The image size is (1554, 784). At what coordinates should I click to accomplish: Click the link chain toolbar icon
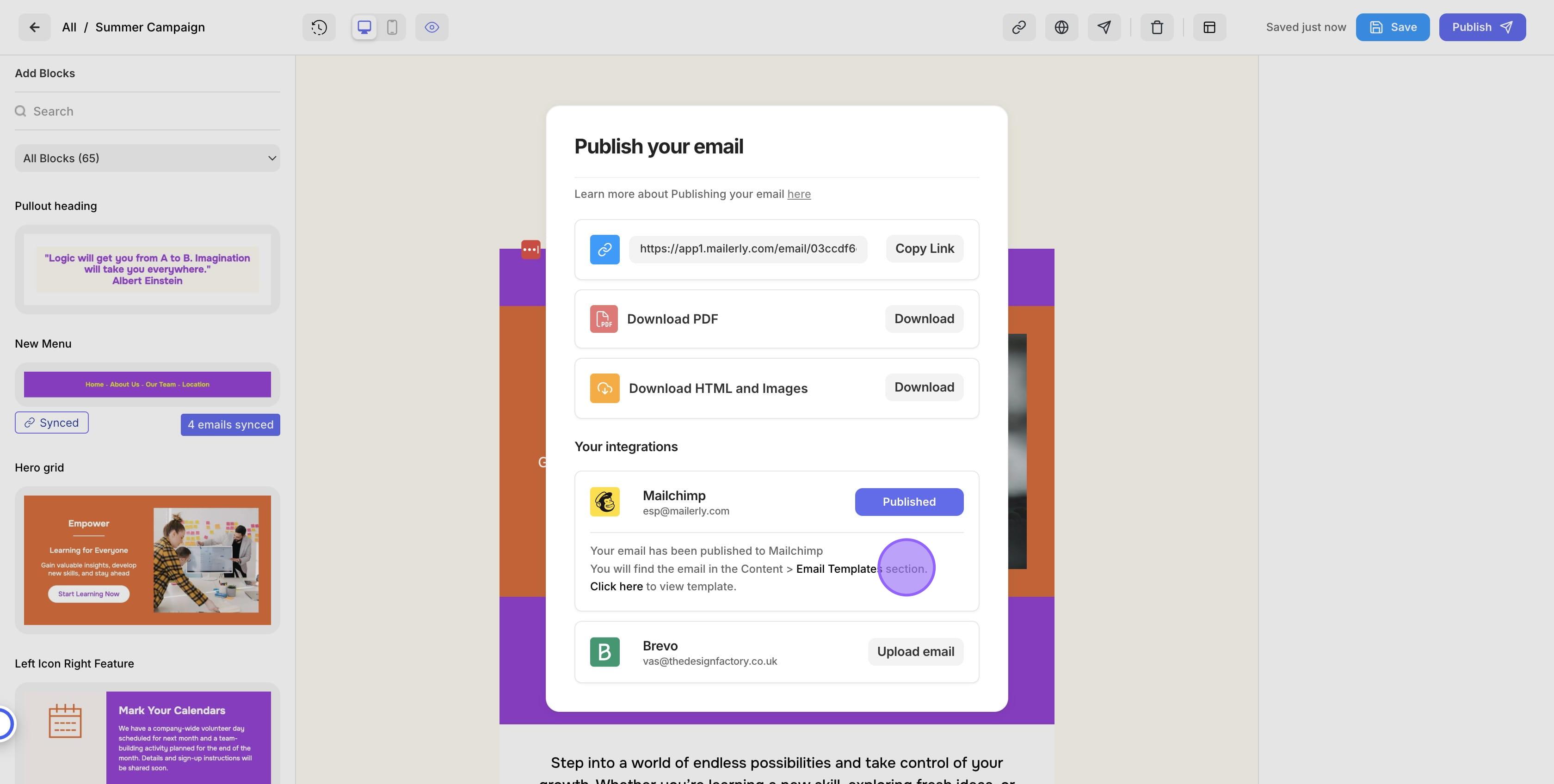click(x=1019, y=27)
